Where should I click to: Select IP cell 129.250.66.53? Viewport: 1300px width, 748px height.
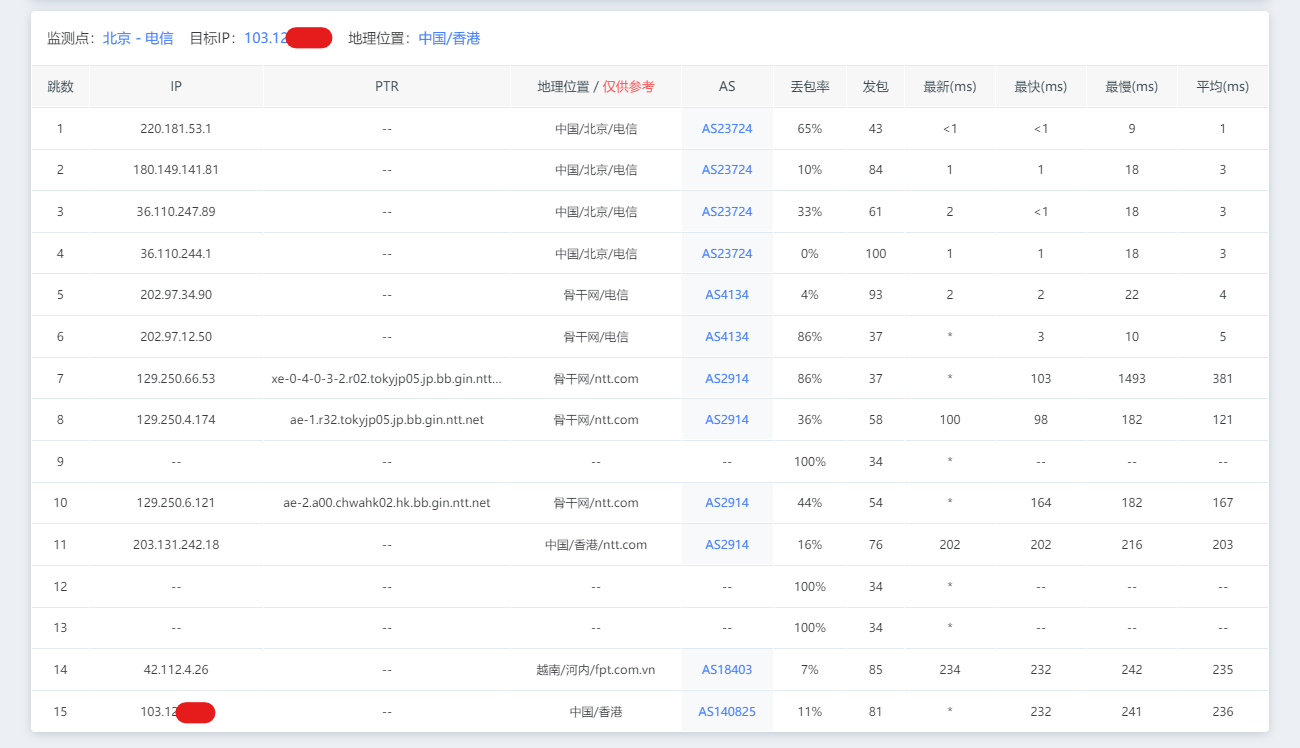176,379
